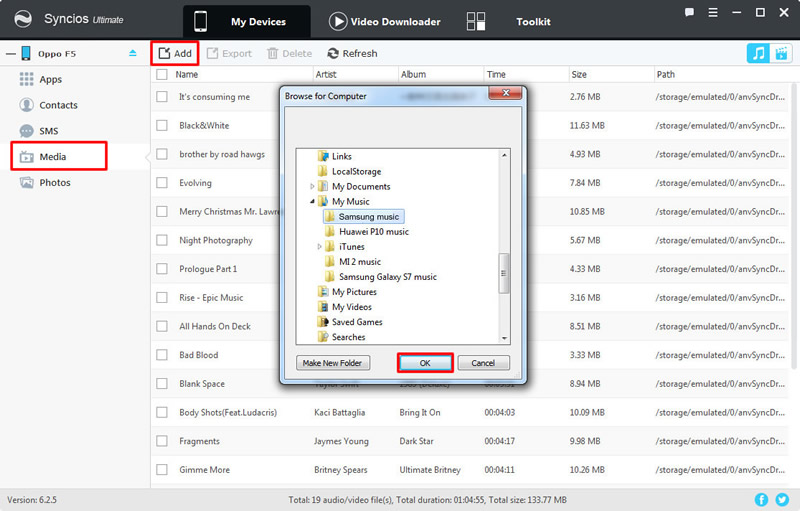Open Photos in the sidebar
Viewport: 800px width, 511px height.
click(45, 183)
